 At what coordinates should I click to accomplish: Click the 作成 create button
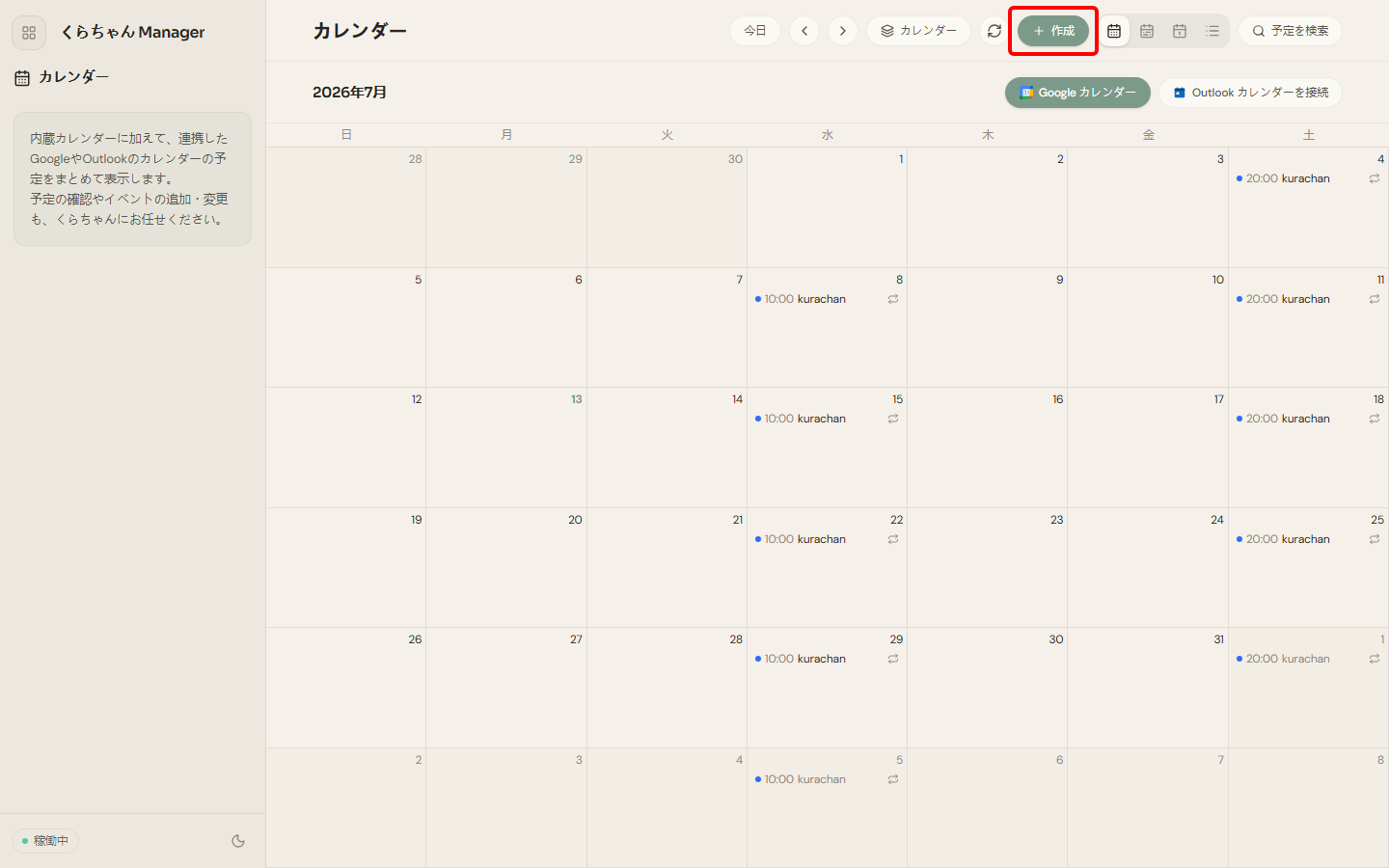pyautogui.click(x=1053, y=31)
